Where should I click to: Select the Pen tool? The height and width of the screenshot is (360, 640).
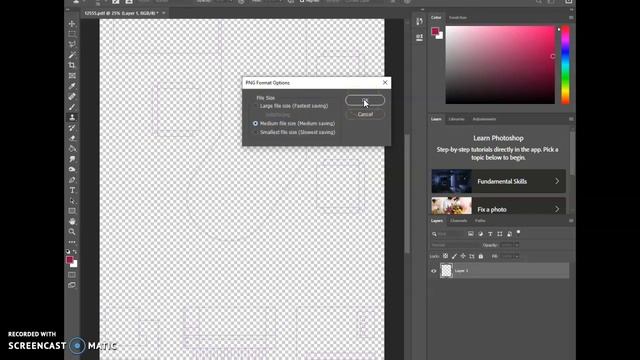coord(72,180)
